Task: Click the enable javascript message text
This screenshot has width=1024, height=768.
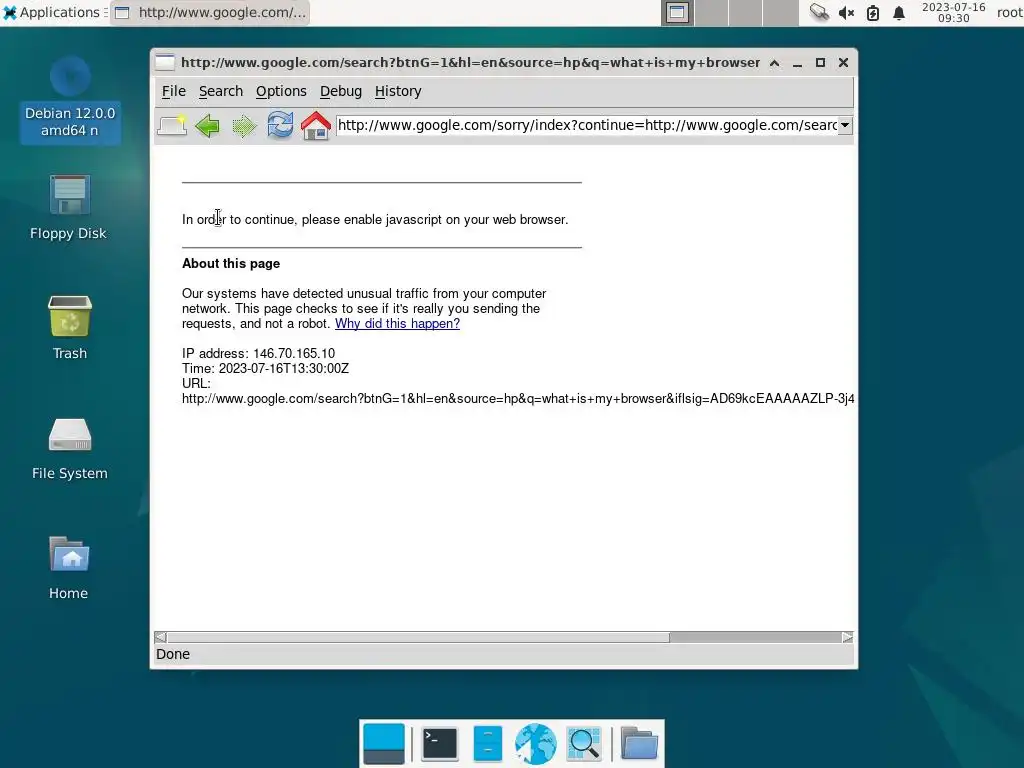Action: click(375, 220)
